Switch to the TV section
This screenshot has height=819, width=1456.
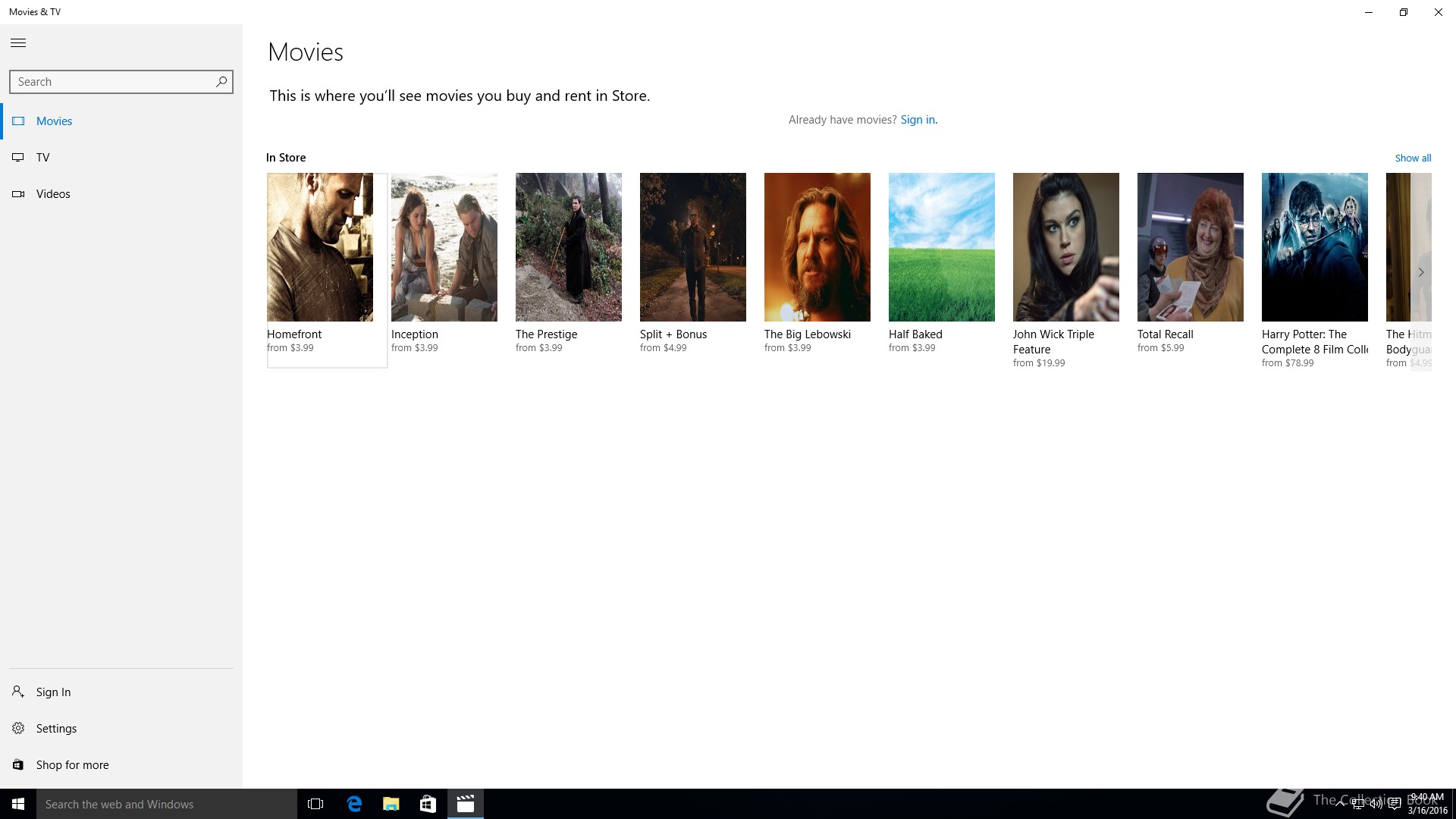(121, 158)
